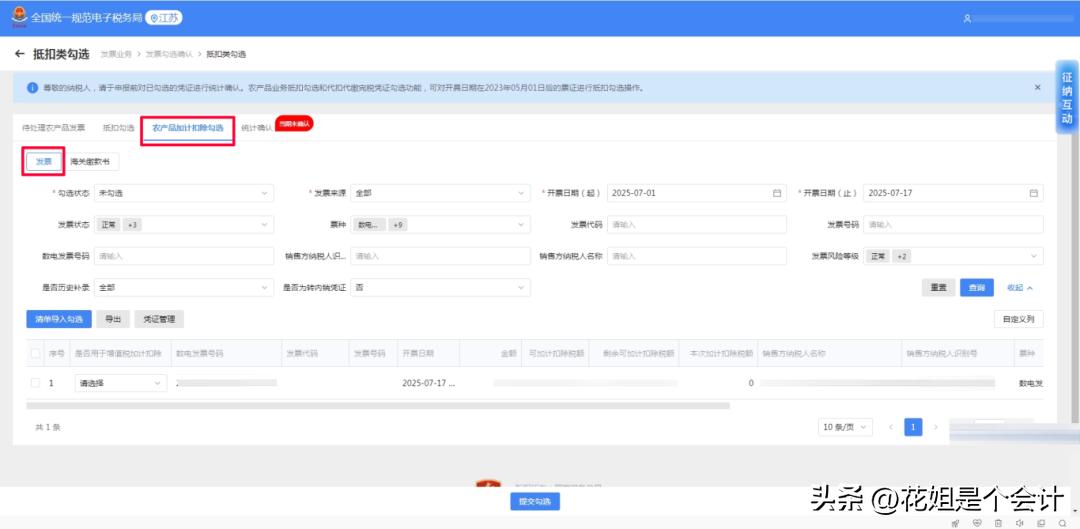Click the sound icon in bottom tray
1080x529 pixels.
point(1019,523)
